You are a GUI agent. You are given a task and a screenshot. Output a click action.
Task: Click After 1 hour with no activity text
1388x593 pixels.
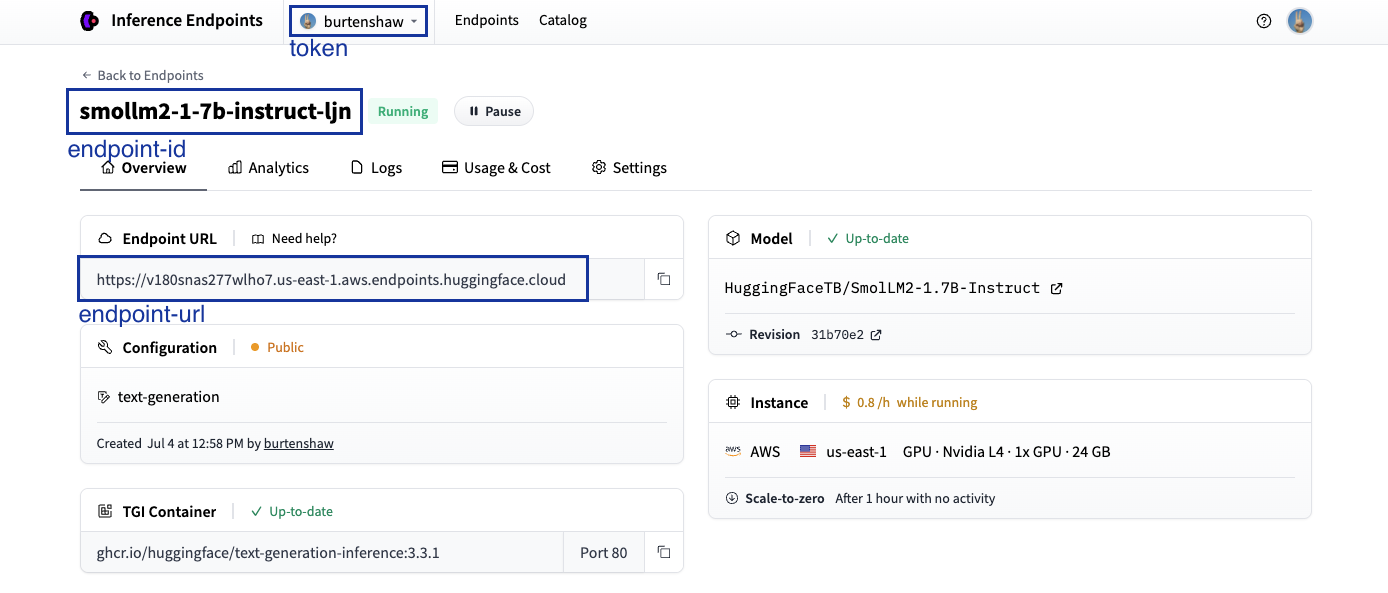coord(915,498)
